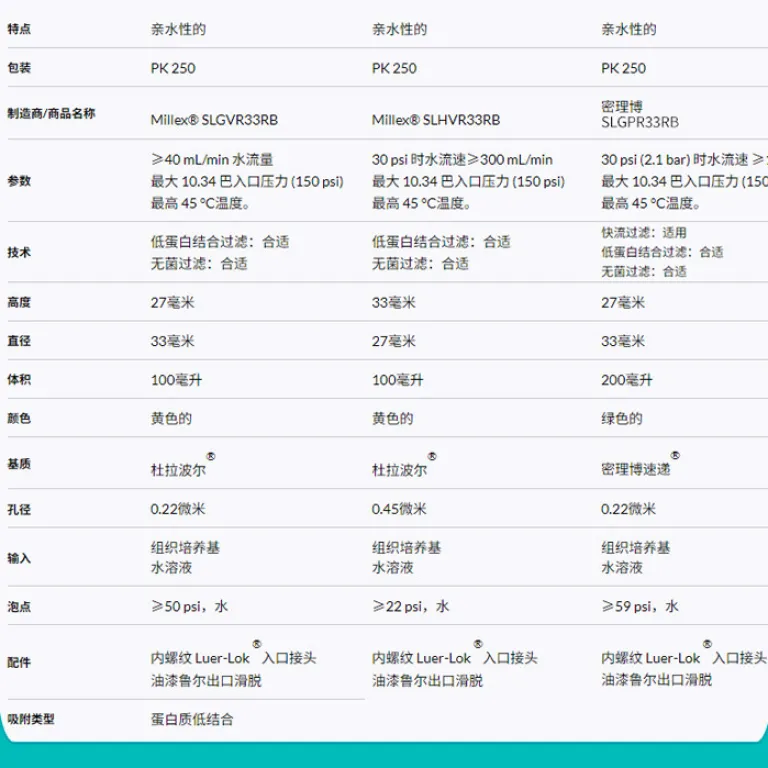Select the SLGPR33RB product name cell
The height and width of the screenshot is (768, 768).
640,115
